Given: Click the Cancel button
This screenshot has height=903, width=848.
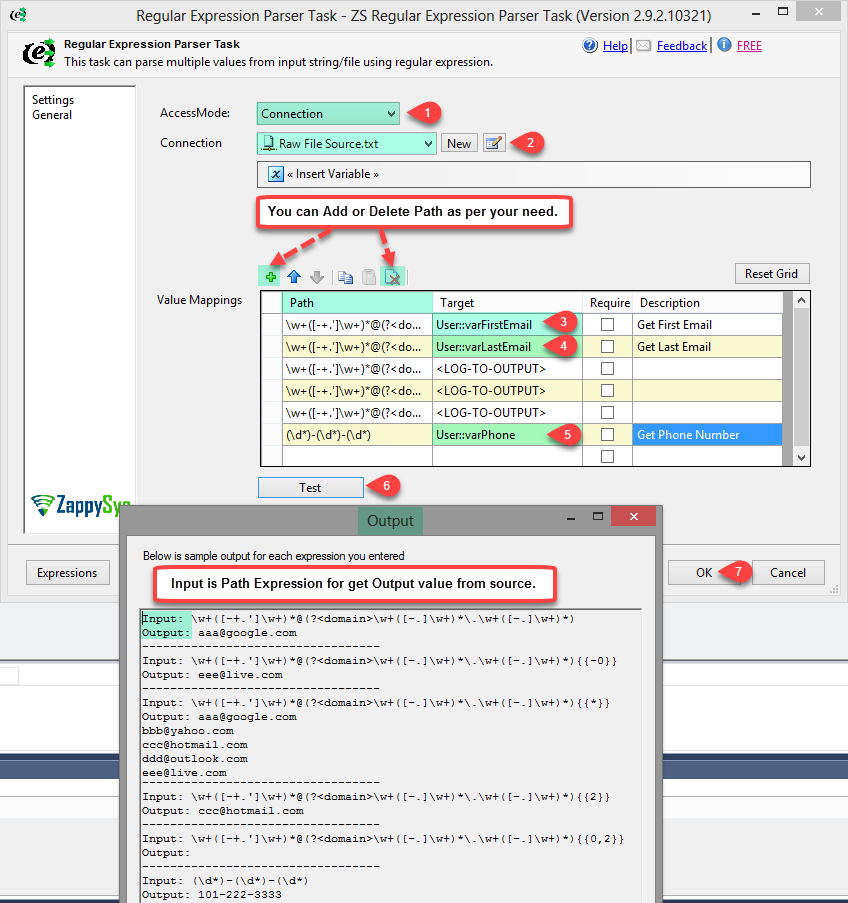Looking at the screenshot, I should (788, 572).
